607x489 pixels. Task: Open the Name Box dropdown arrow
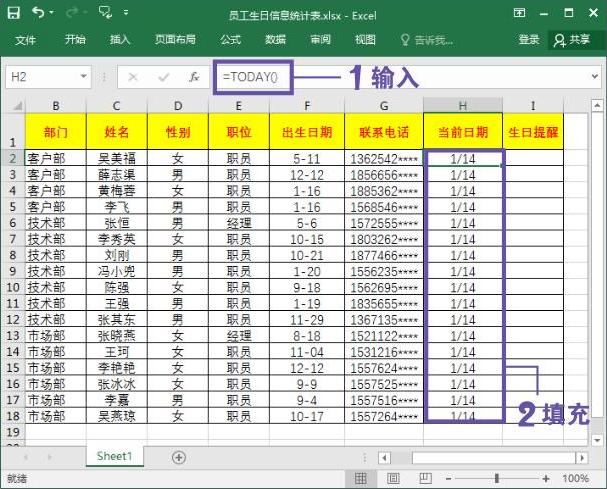tap(84, 76)
